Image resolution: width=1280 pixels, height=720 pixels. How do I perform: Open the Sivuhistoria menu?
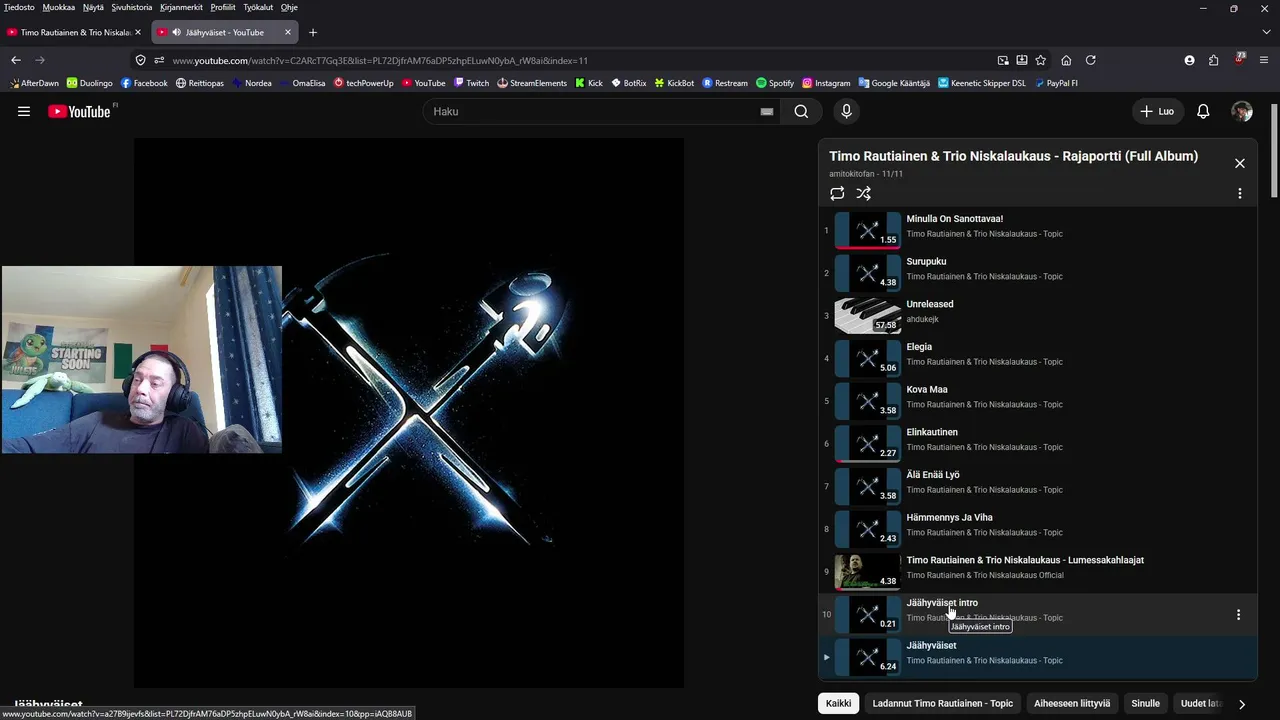(x=132, y=7)
